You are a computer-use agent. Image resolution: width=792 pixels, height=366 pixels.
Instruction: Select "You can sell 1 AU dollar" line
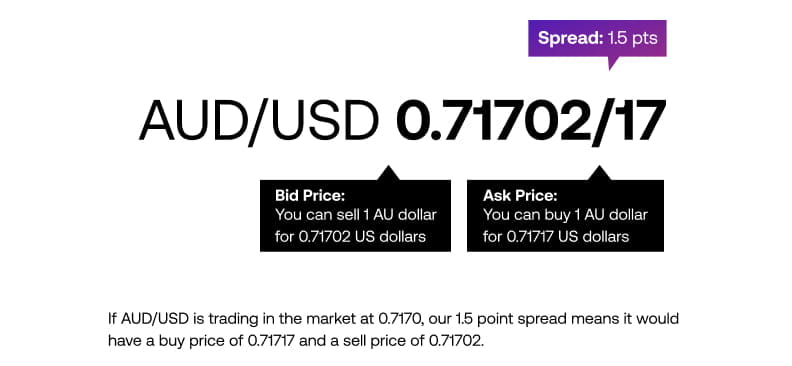click(356, 216)
